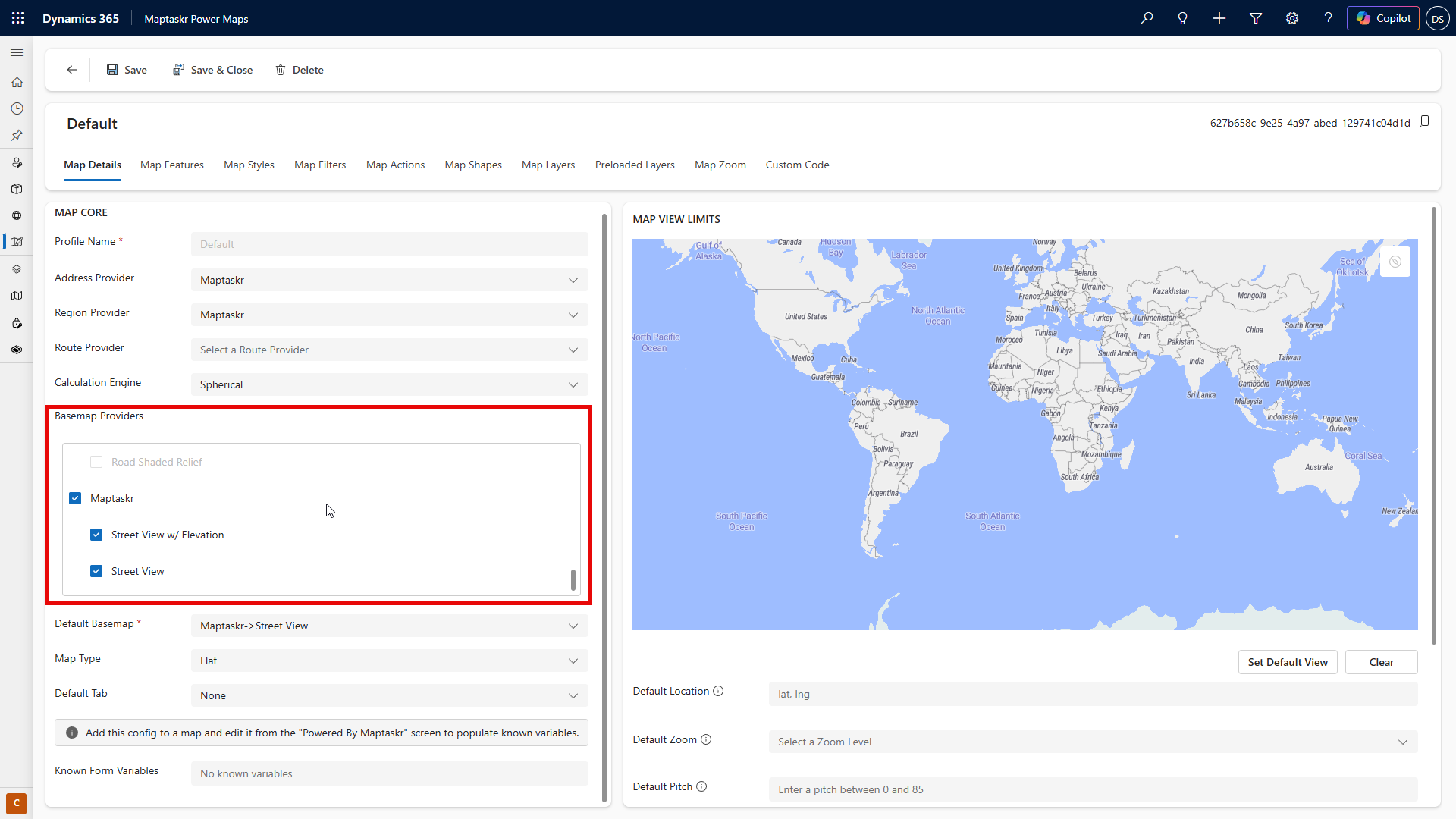The image size is (1456, 819).
Task: Open Recent items via clock icon
Action: (x=17, y=108)
